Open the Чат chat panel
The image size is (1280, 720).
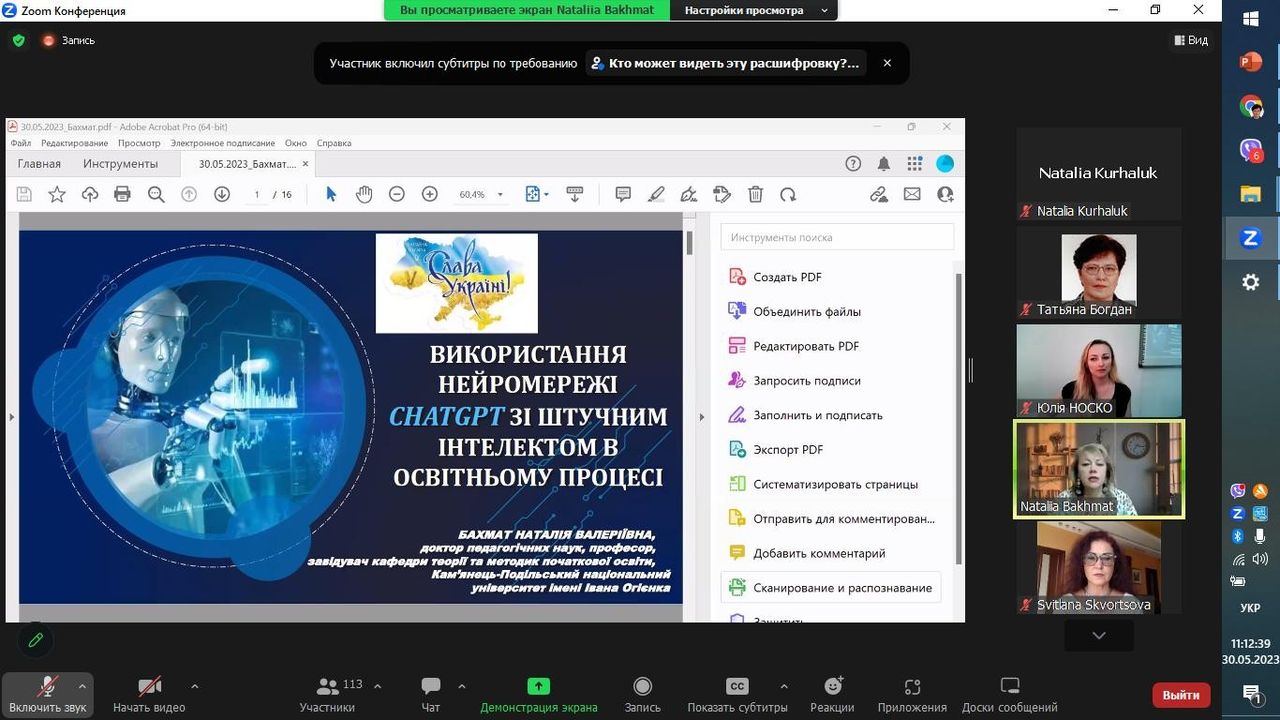tap(430, 694)
